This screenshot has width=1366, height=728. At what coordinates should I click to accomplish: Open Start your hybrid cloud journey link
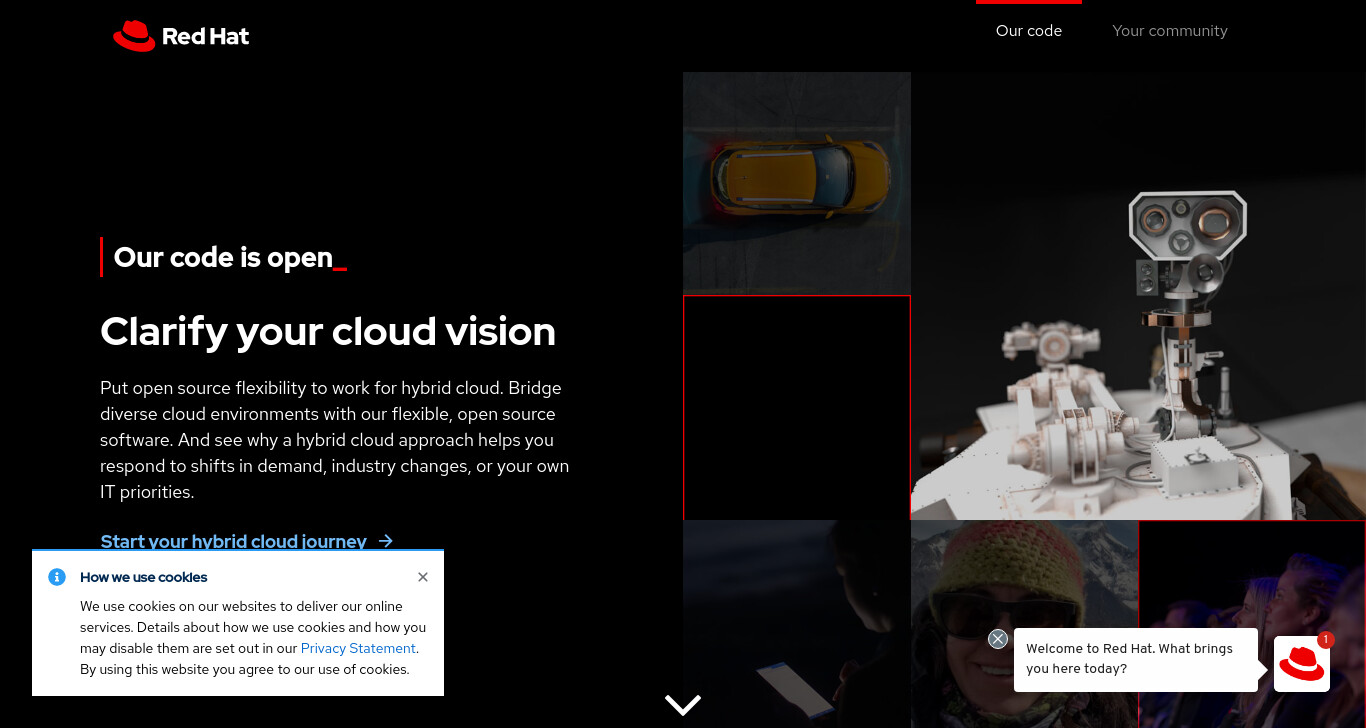(247, 541)
